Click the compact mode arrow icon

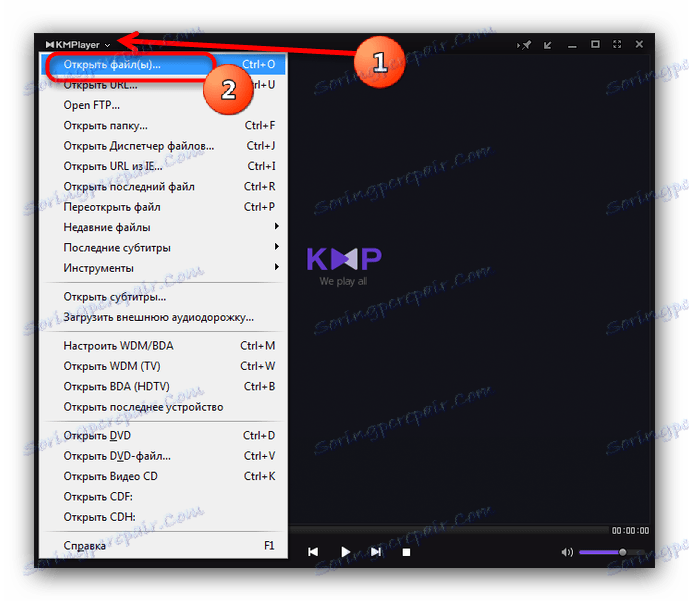tap(548, 45)
